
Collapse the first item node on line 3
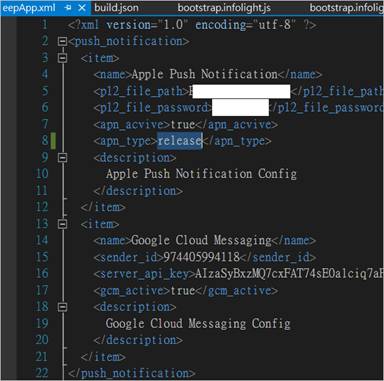pyautogui.click(x=62, y=58)
